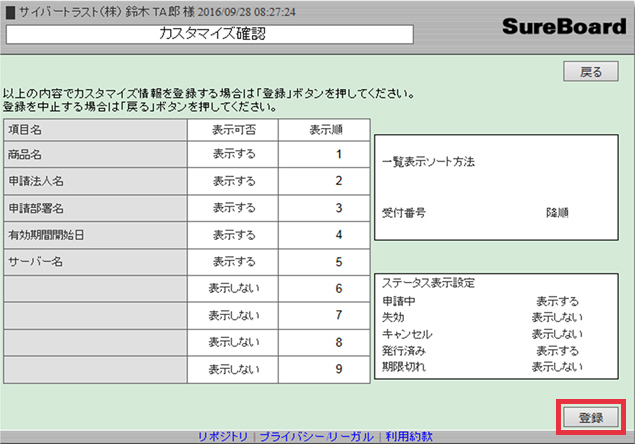Select the 表示可否 column header
Viewport: 635px width, 444px height.
234,129
